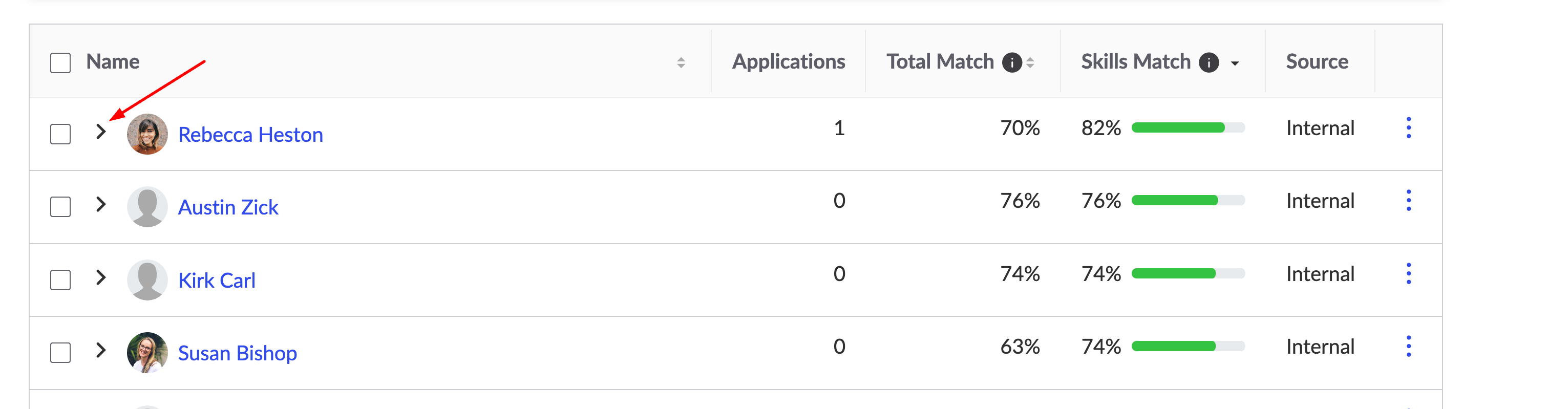Sort by Name column arrows
Viewport: 1568px width, 409px height.
coord(681,62)
